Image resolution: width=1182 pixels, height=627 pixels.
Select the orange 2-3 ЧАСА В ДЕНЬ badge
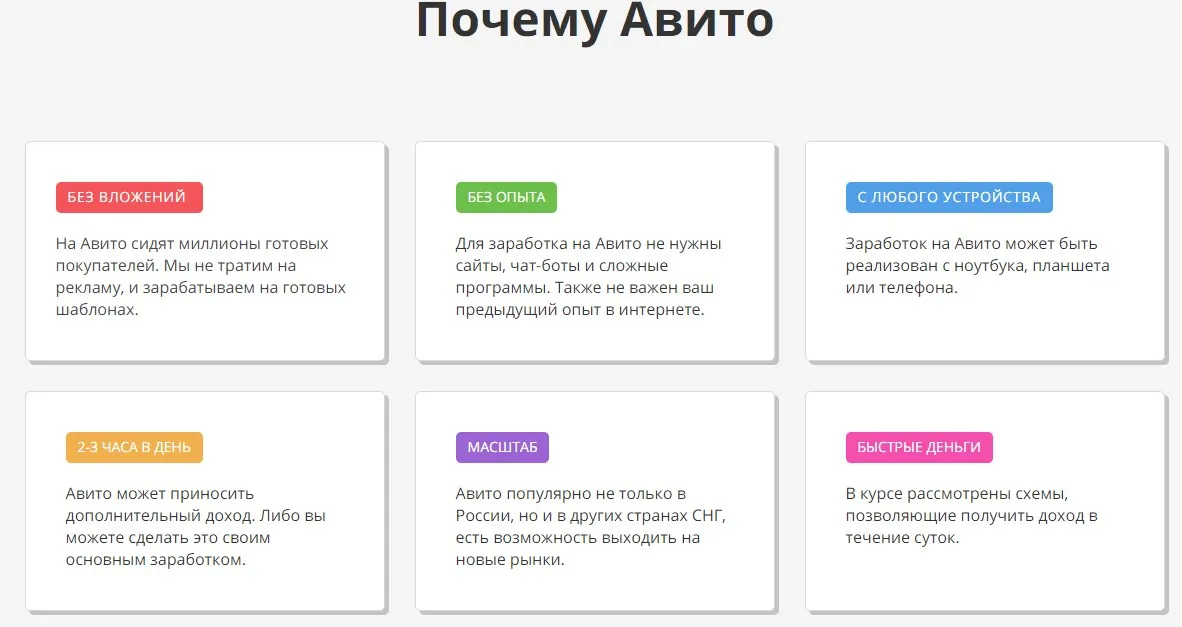134,447
